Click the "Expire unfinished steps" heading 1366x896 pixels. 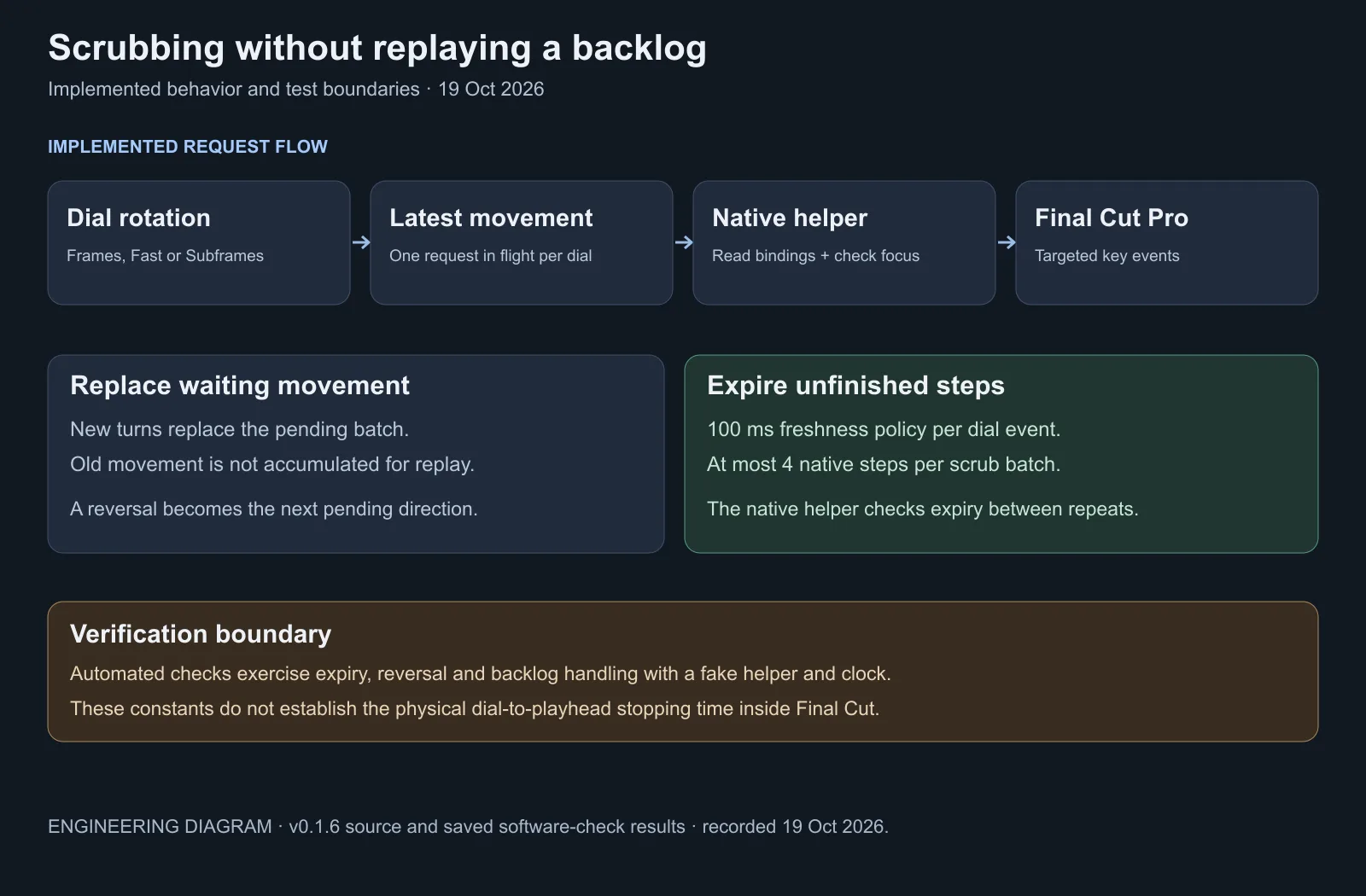pos(855,386)
